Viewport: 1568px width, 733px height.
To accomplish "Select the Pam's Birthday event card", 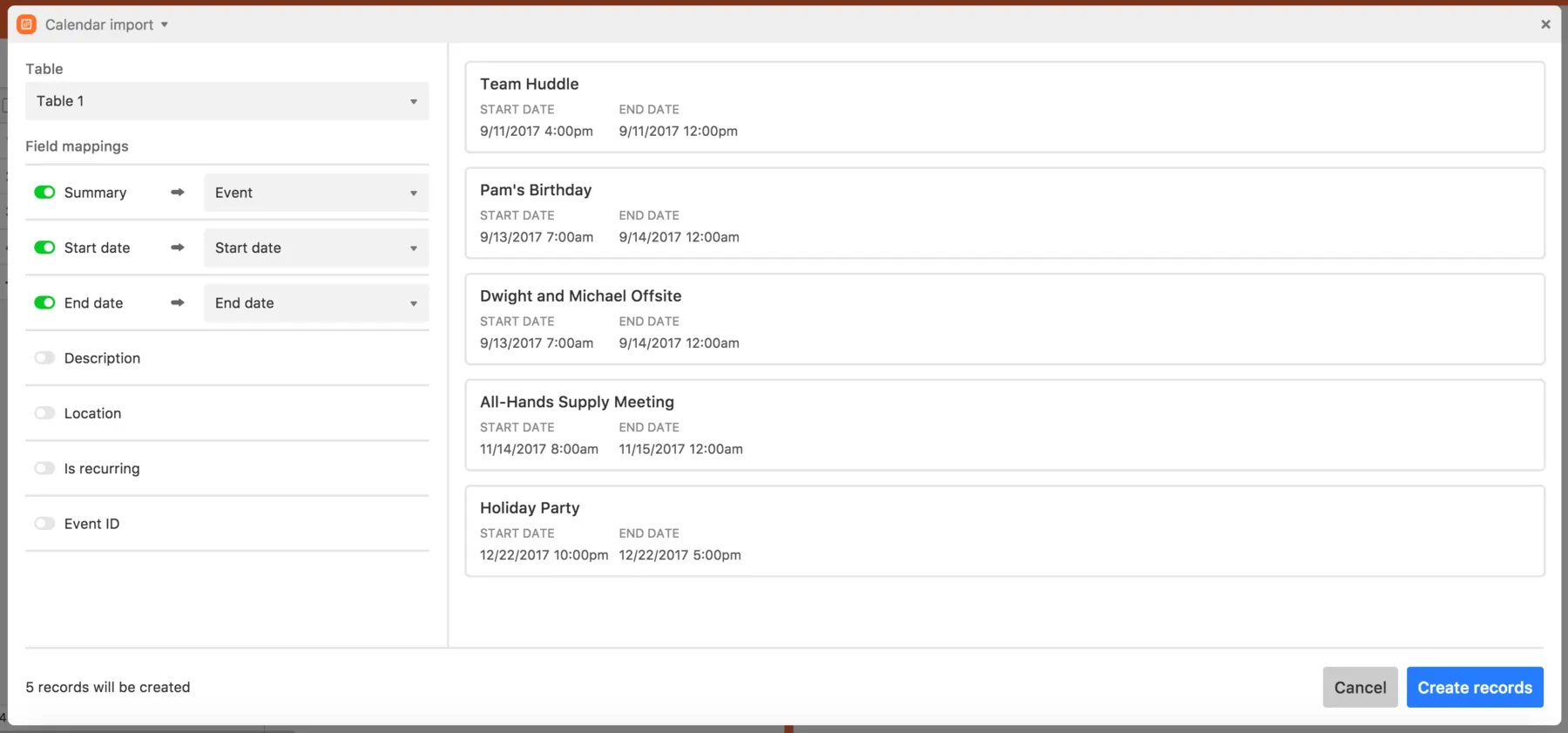I will click(x=1004, y=214).
